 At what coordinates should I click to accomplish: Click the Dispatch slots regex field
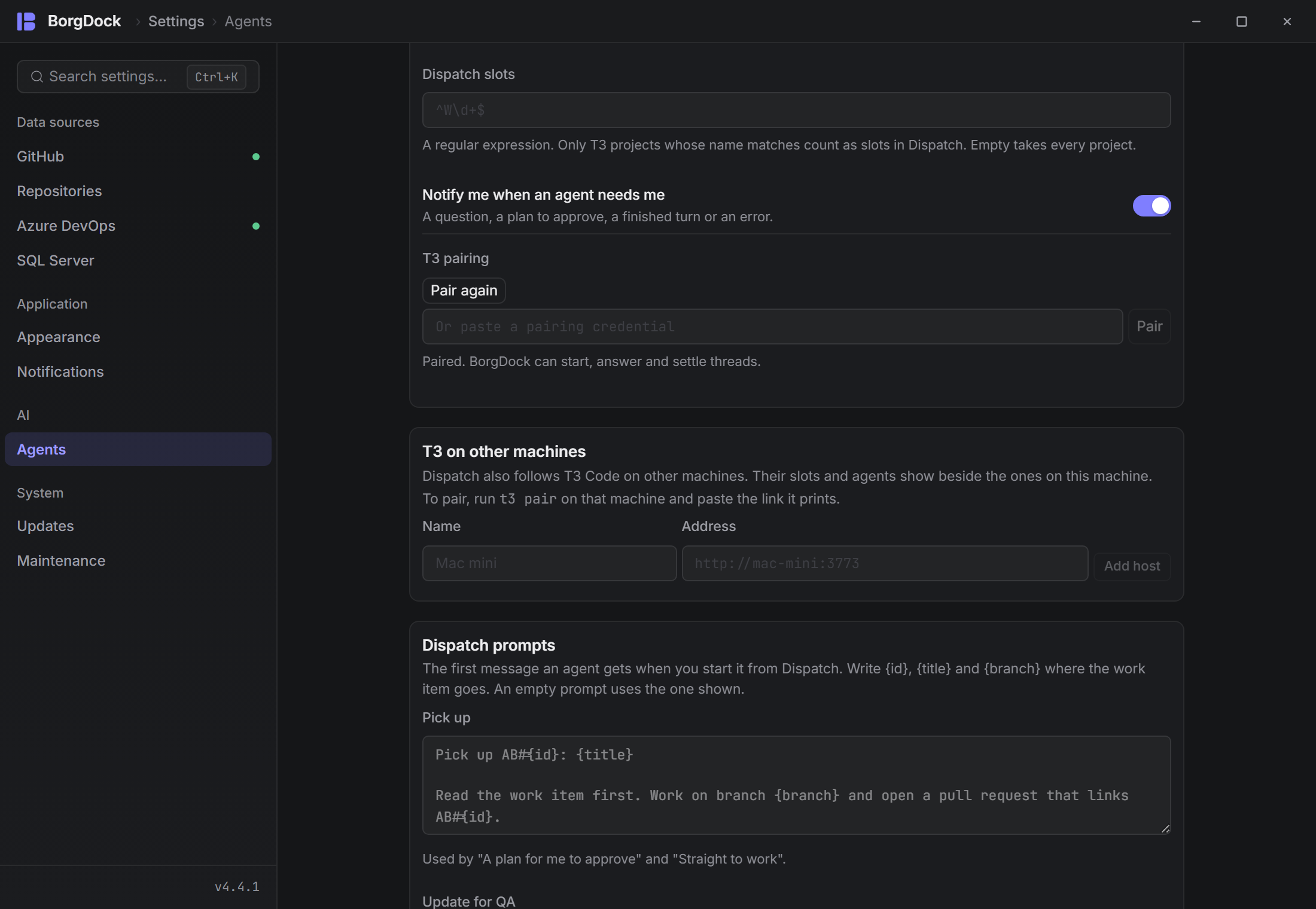coord(796,110)
